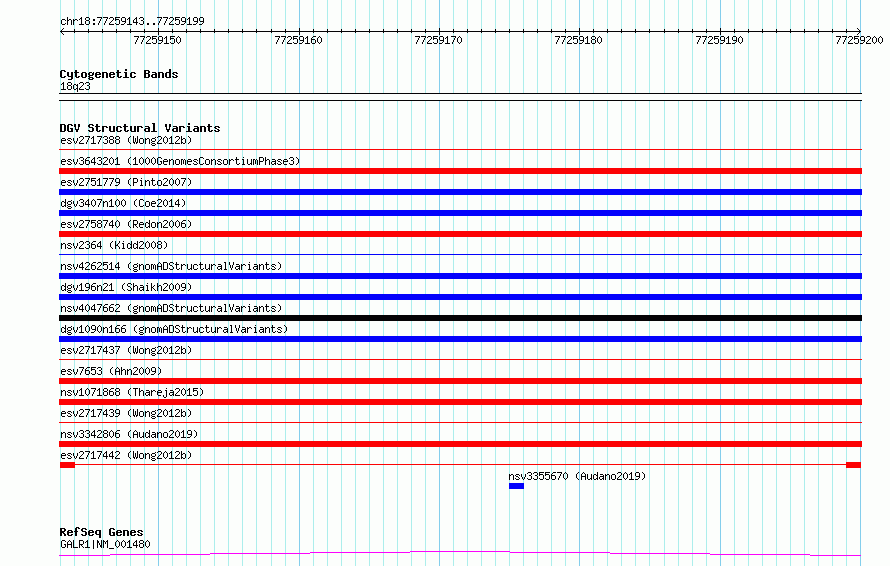
Task: Click the nsv3342806 (Audano2019) red bar
Action: 460,444
